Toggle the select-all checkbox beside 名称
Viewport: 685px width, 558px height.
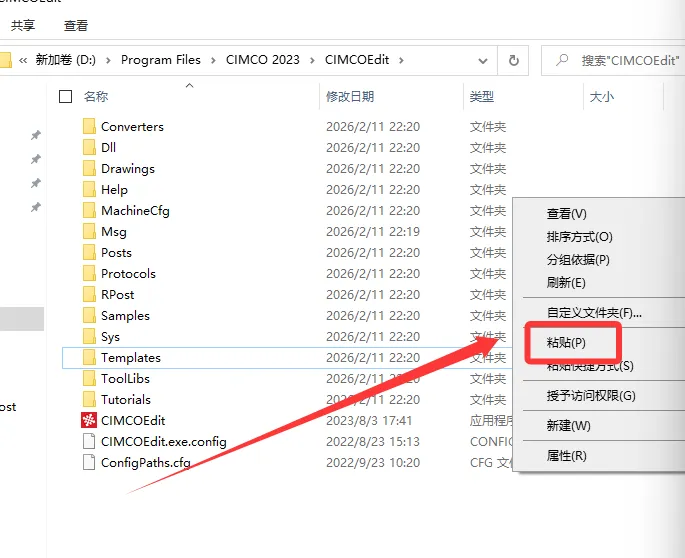(66, 97)
